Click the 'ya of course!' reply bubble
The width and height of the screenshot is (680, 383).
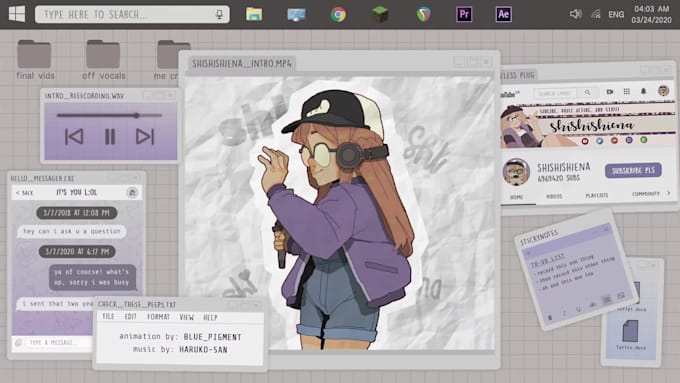[92, 277]
